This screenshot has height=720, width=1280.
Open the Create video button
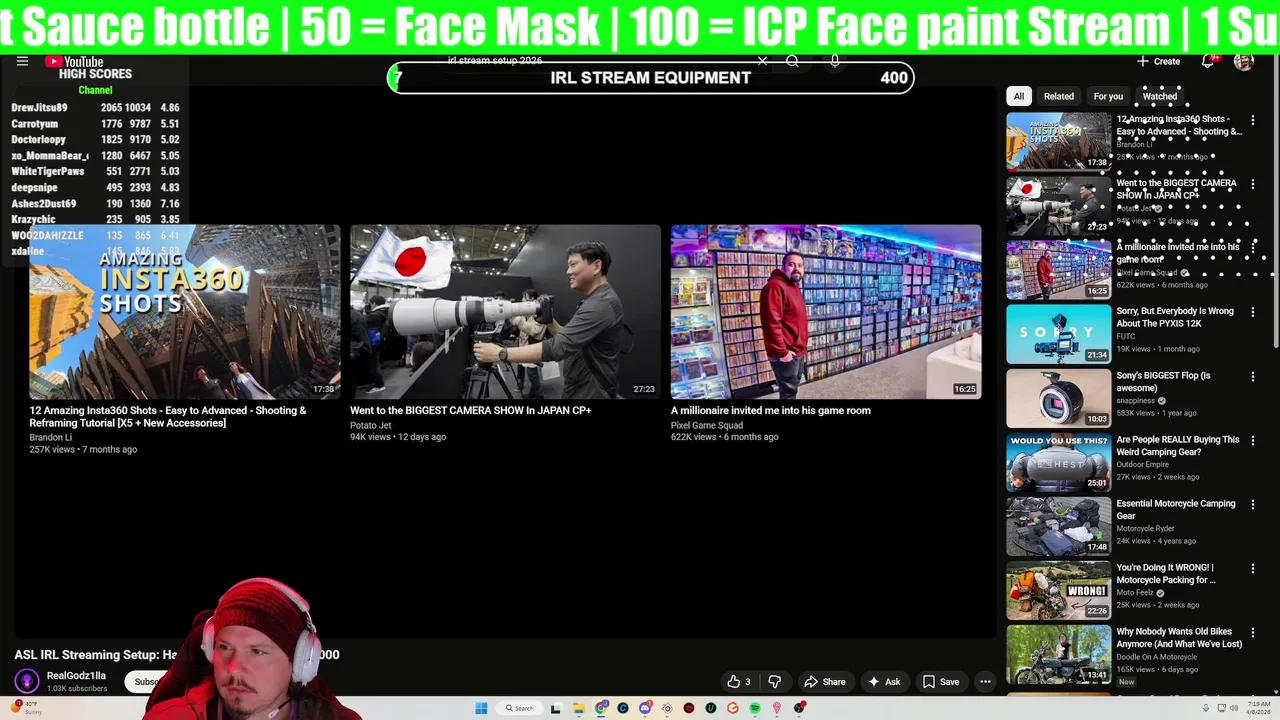click(x=1158, y=61)
